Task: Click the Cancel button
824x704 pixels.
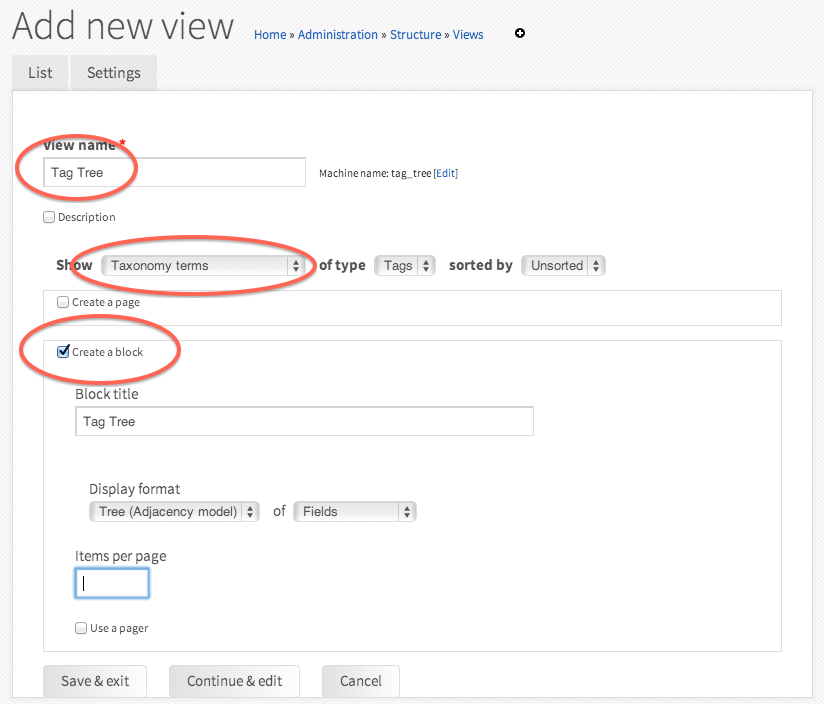Action: [360, 681]
